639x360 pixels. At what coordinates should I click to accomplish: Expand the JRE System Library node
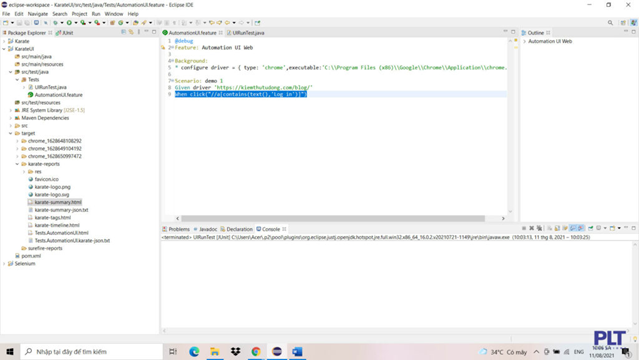pos(11,110)
